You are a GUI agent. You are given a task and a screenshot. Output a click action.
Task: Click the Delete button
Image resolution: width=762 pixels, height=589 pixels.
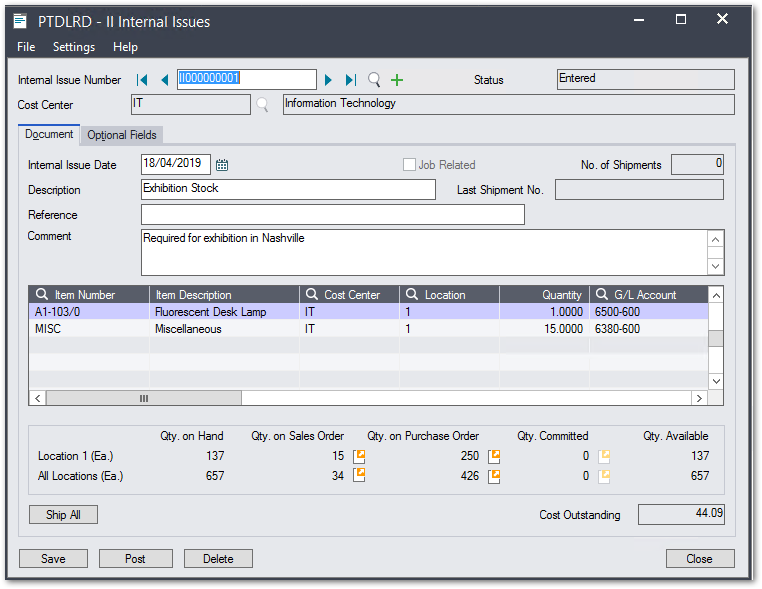tap(218, 559)
